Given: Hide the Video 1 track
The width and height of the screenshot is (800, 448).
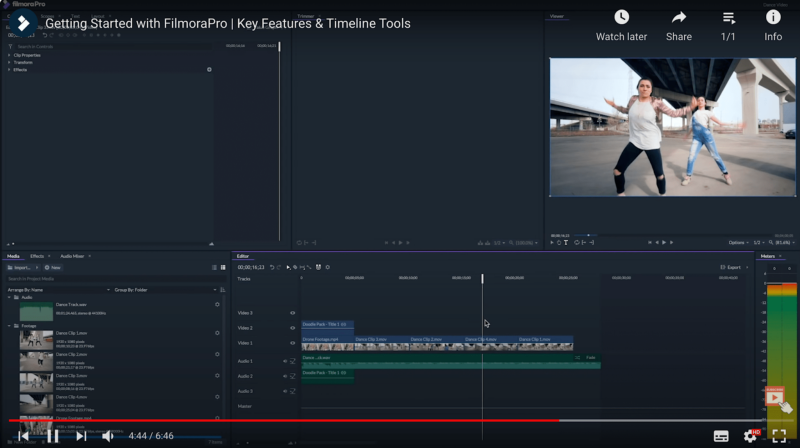Looking at the screenshot, I should (x=292, y=343).
